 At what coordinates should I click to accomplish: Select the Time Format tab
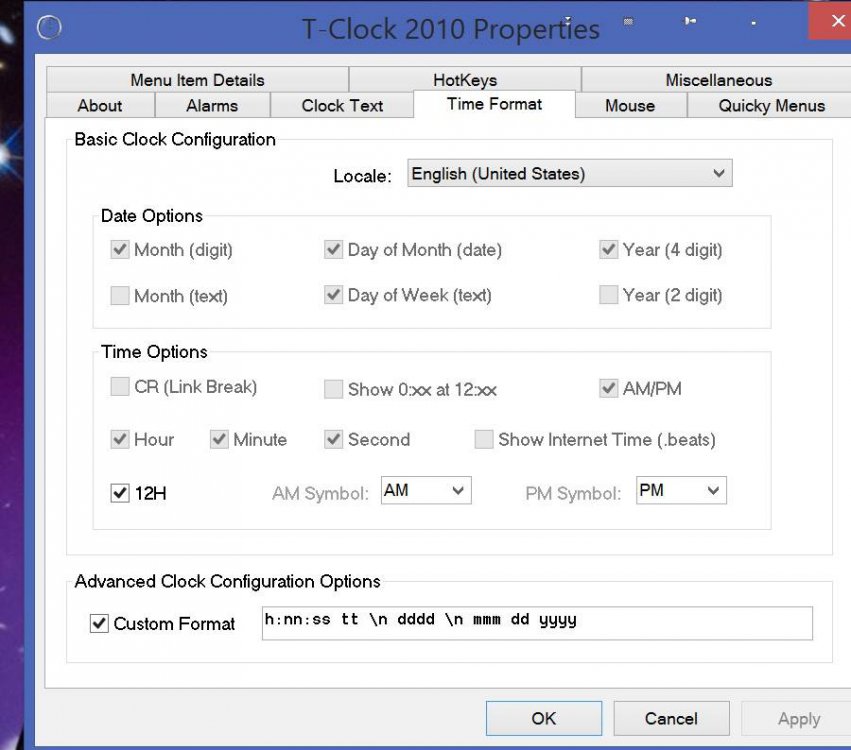(x=494, y=104)
